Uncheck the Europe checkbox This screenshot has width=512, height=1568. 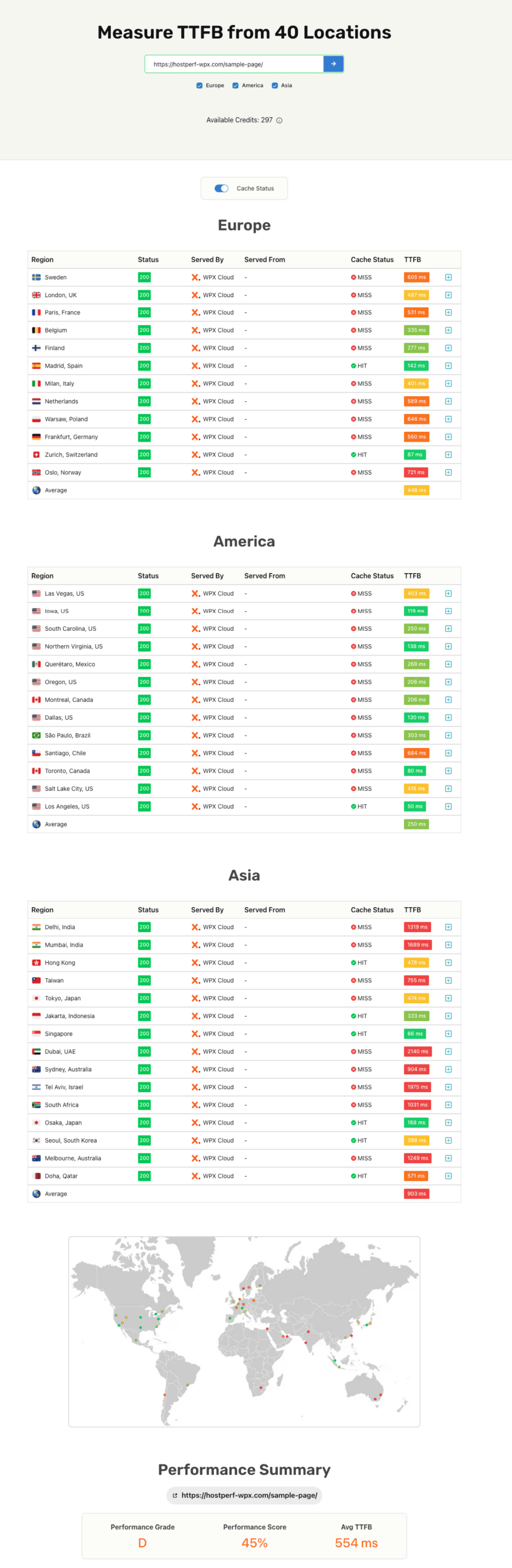pyautogui.click(x=199, y=86)
